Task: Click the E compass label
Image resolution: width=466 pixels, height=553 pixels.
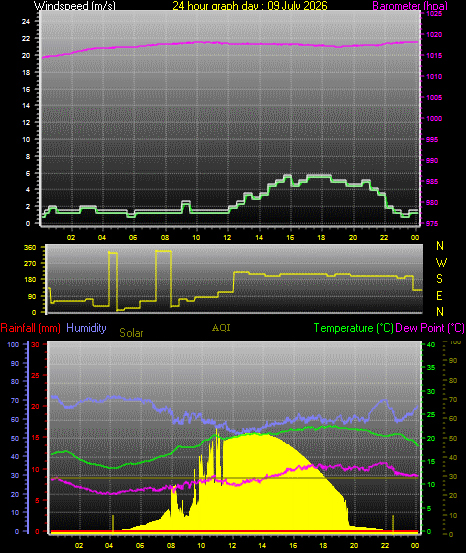Action: (x=440, y=296)
